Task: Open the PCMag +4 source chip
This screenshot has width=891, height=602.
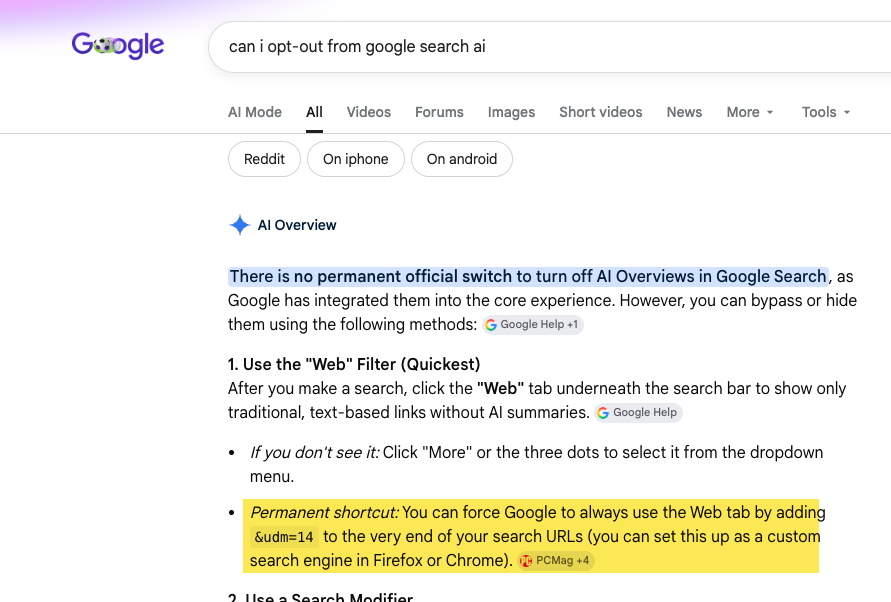Action: [556, 561]
